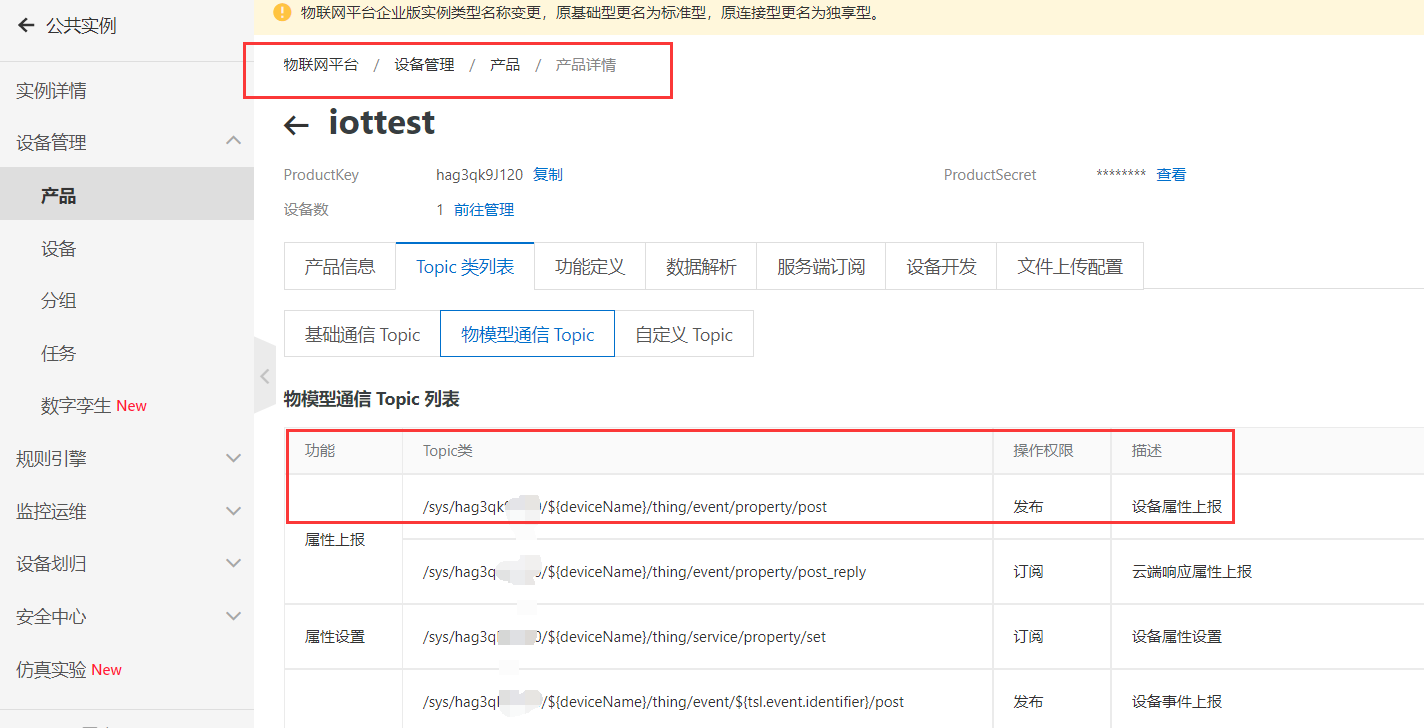Expand the 监控运维 menu section
The height and width of the screenshot is (728, 1424).
click(x=233, y=511)
